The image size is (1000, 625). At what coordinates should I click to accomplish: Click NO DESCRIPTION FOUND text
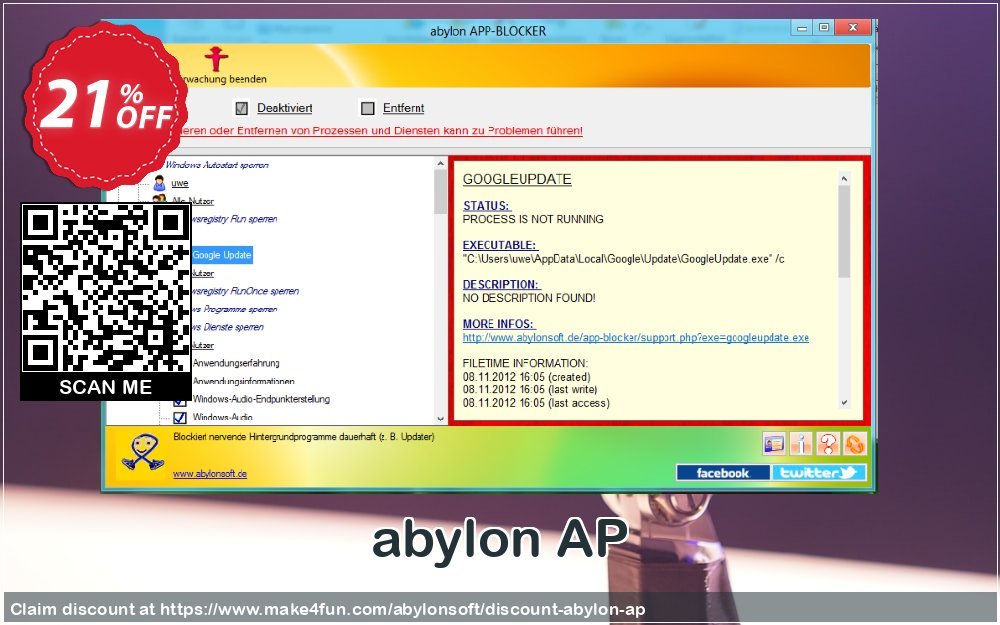click(x=529, y=298)
